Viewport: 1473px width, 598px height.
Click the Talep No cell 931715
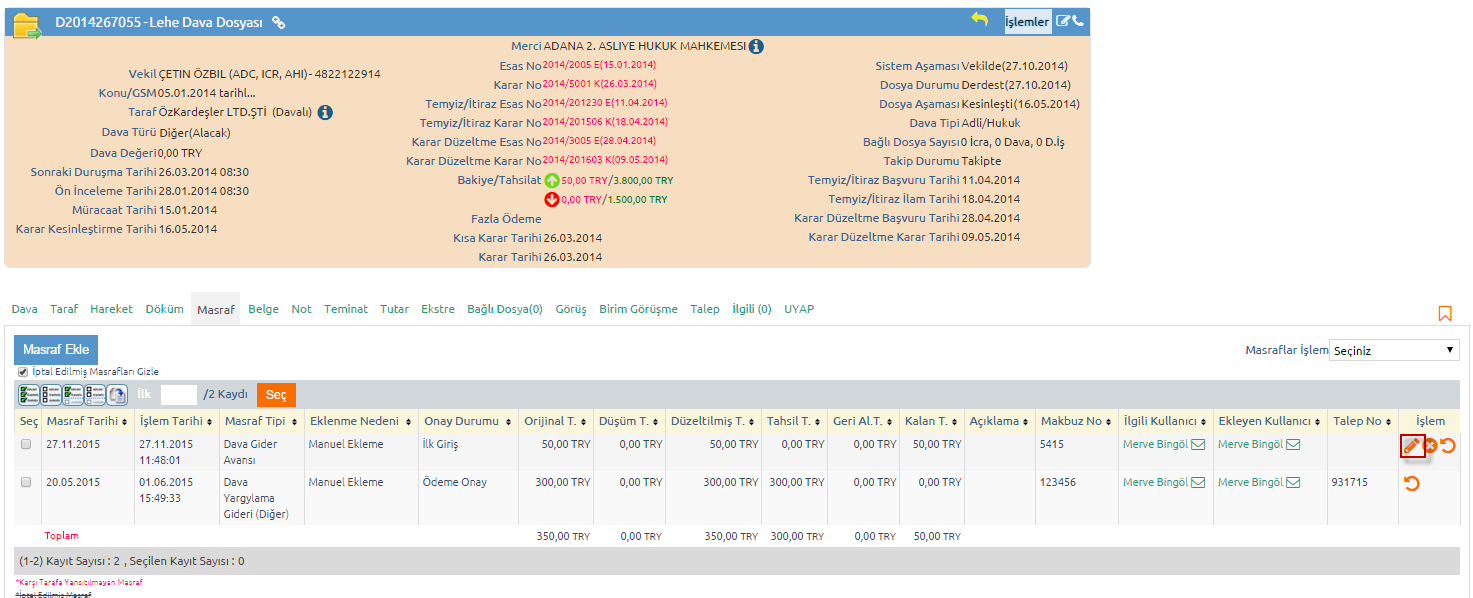click(1349, 483)
